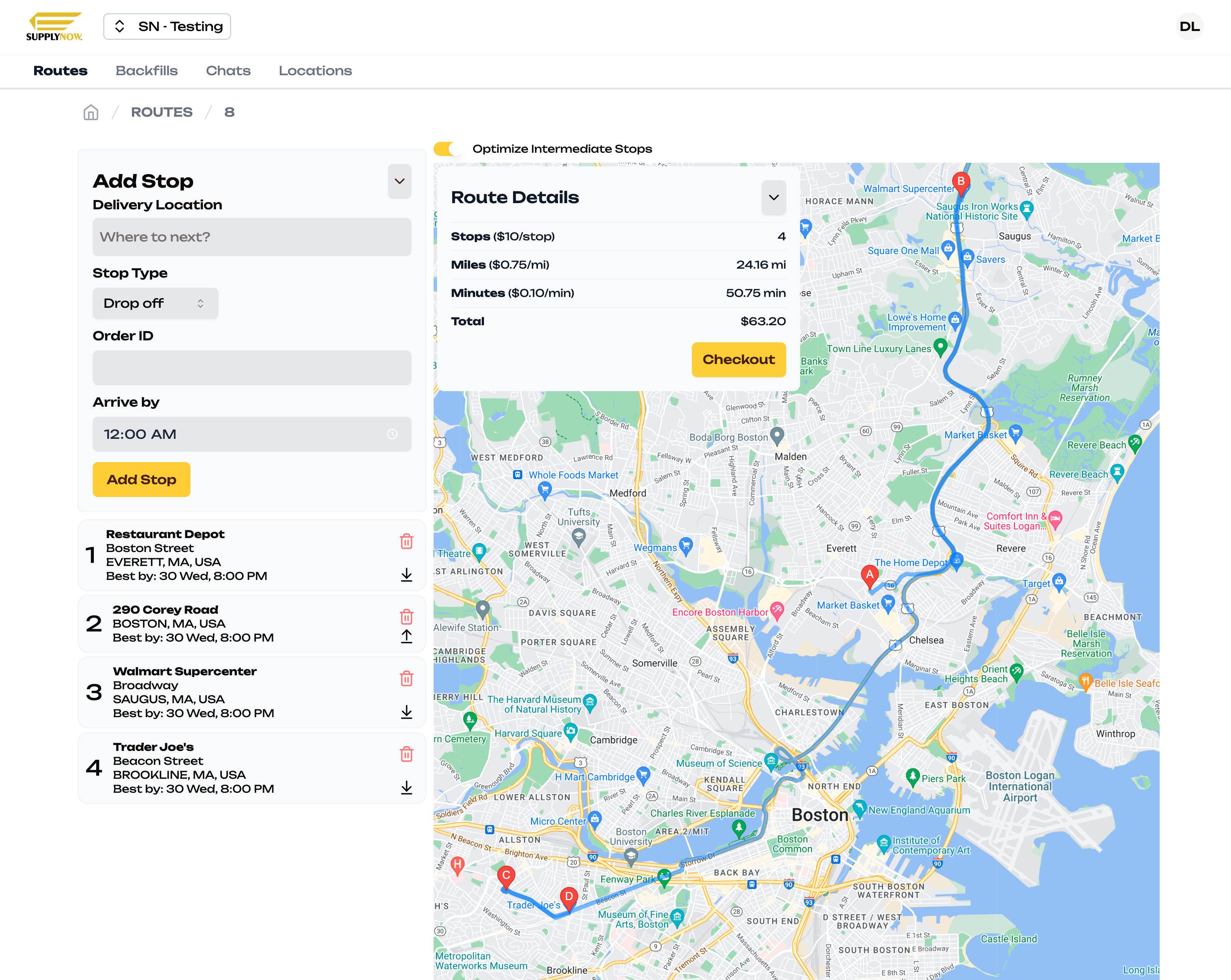Click the Delivery Location input field

pos(251,237)
